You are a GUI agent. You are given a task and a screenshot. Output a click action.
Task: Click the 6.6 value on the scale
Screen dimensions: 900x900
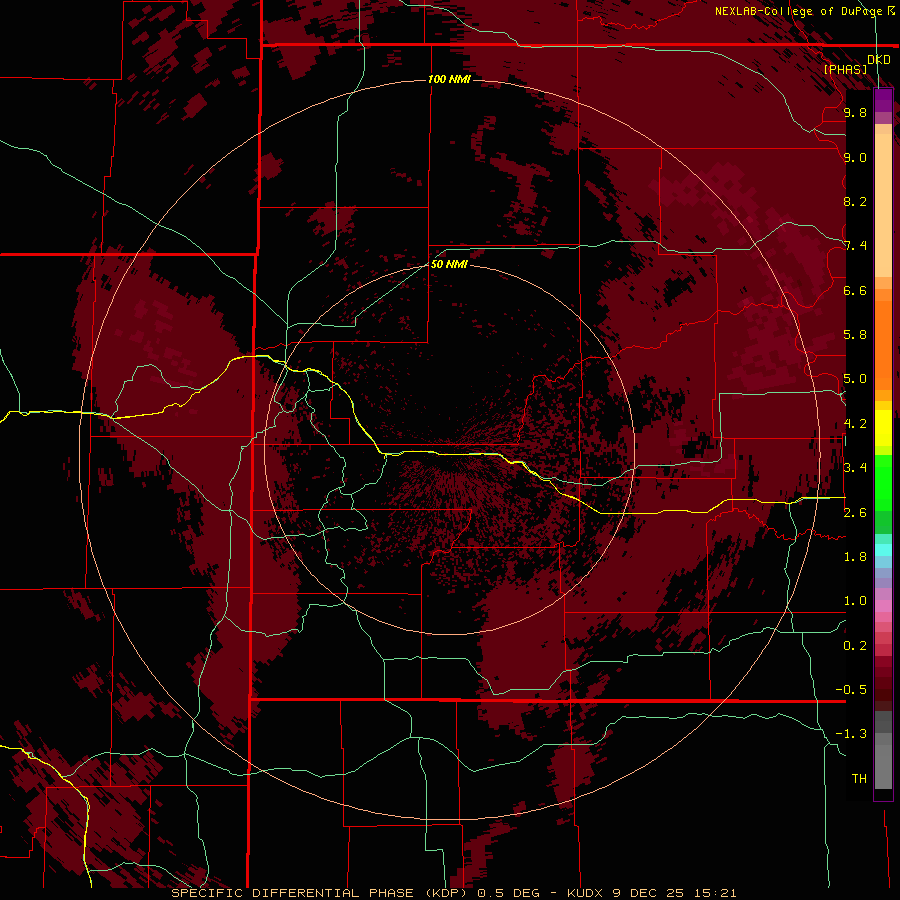(855, 290)
